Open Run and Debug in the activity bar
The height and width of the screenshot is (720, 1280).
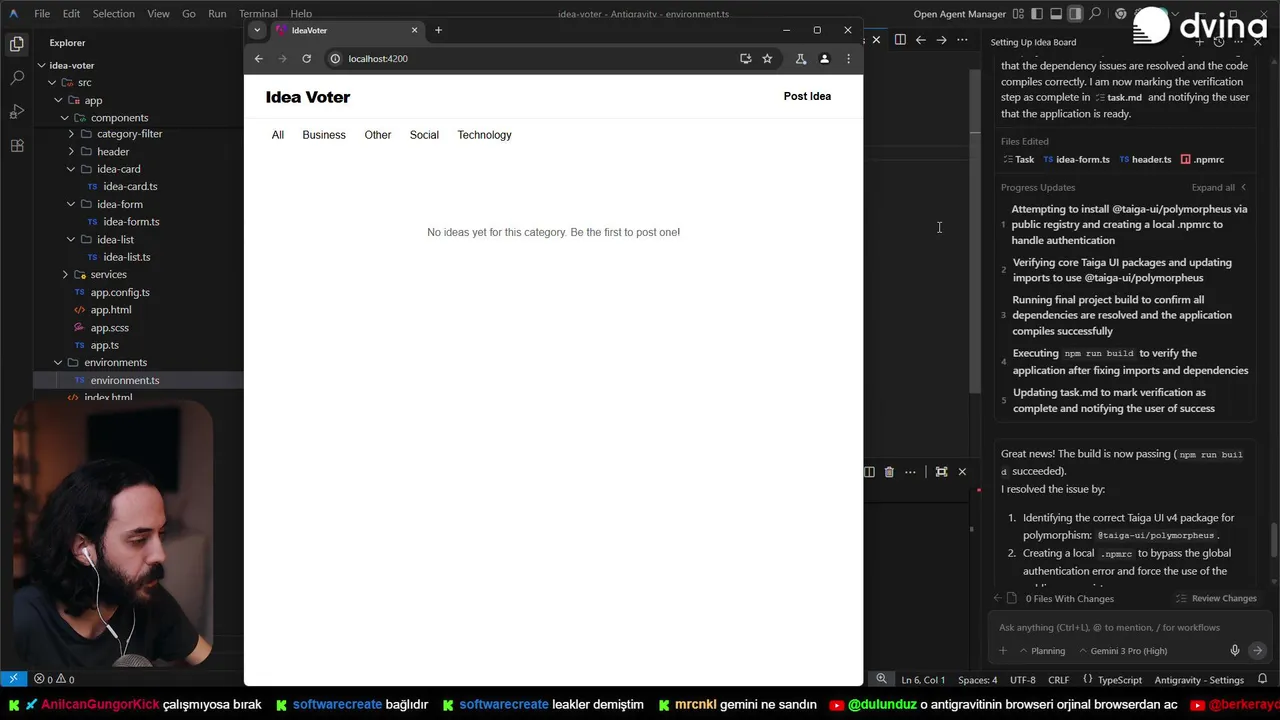click(x=17, y=111)
